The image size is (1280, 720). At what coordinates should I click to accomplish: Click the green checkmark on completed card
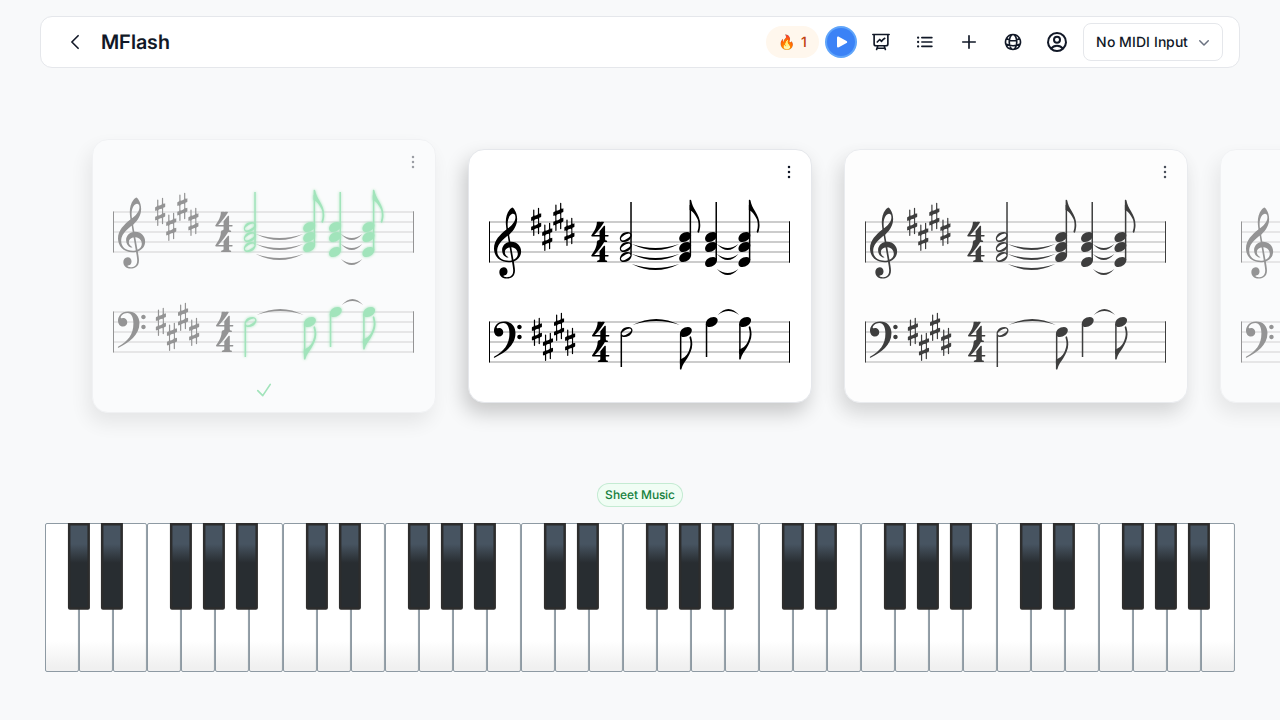click(264, 390)
